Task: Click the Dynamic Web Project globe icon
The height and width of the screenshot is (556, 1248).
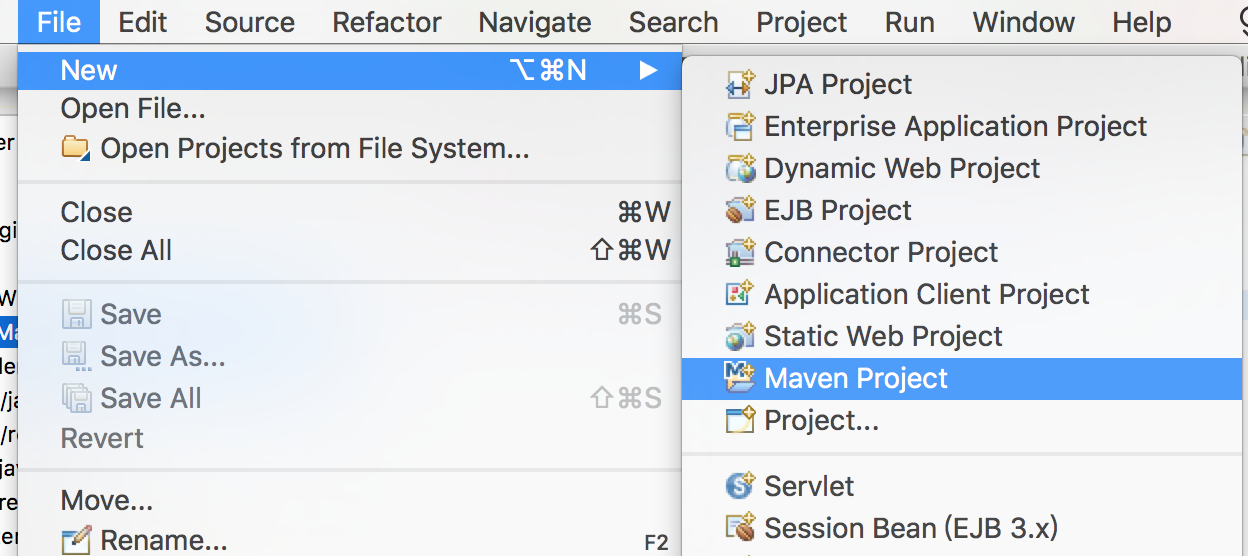Action: pos(739,169)
